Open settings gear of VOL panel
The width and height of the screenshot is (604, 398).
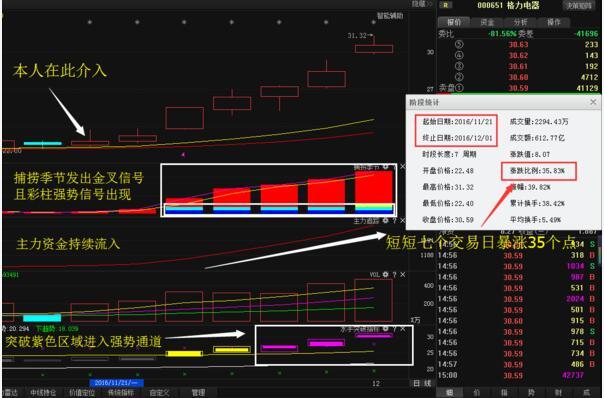(386, 275)
